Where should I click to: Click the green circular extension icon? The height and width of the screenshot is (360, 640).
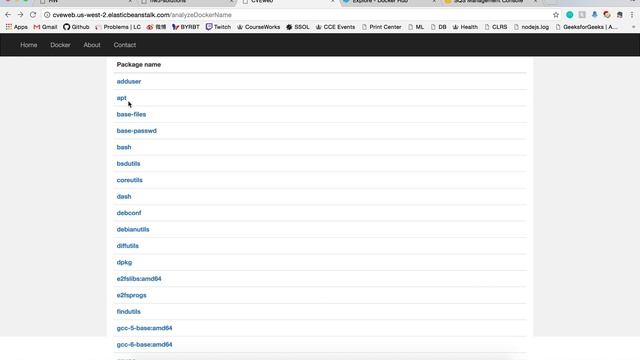pyautogui.click(x=570, y=15)
